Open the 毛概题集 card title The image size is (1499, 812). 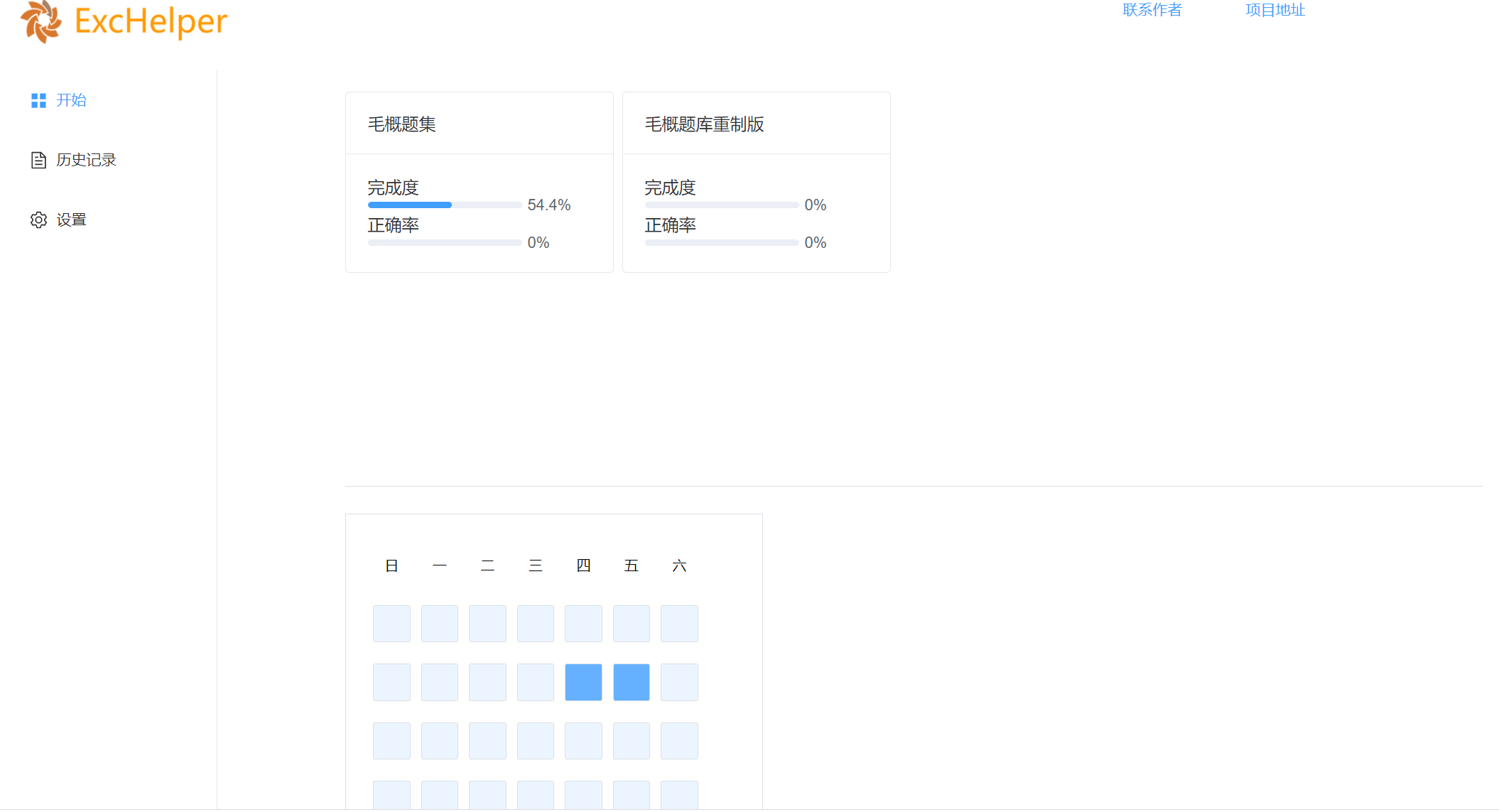[x=401, y=124]
